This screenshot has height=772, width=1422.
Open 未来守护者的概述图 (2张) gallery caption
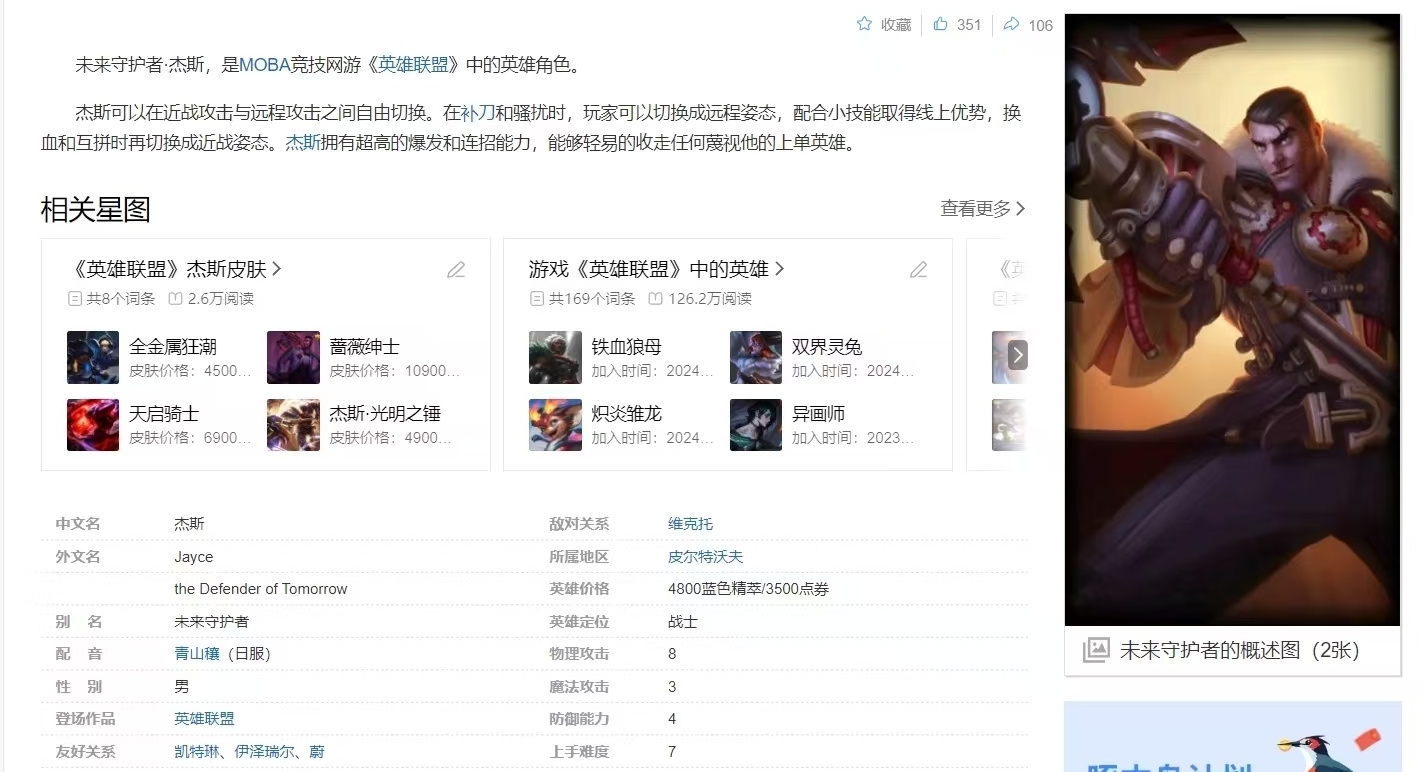pyautogui.click(x=1240, y=651)
